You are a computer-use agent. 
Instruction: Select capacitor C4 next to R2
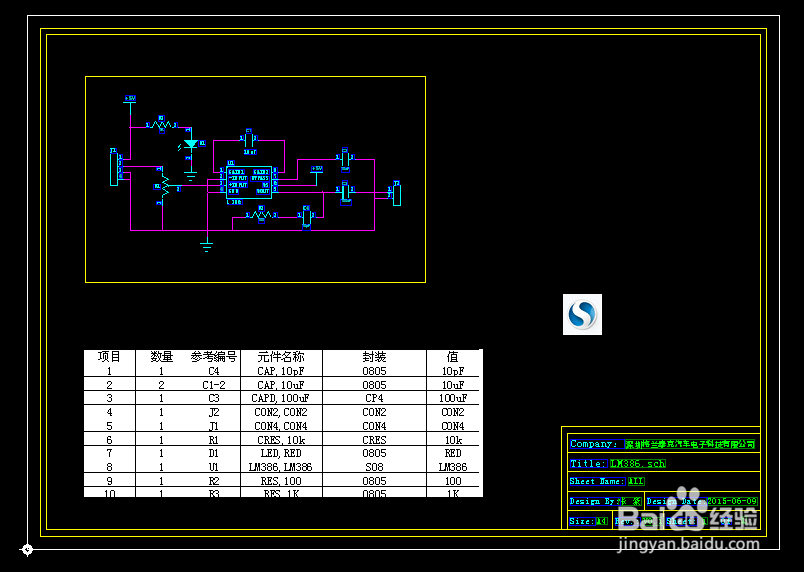coord(307,216)
